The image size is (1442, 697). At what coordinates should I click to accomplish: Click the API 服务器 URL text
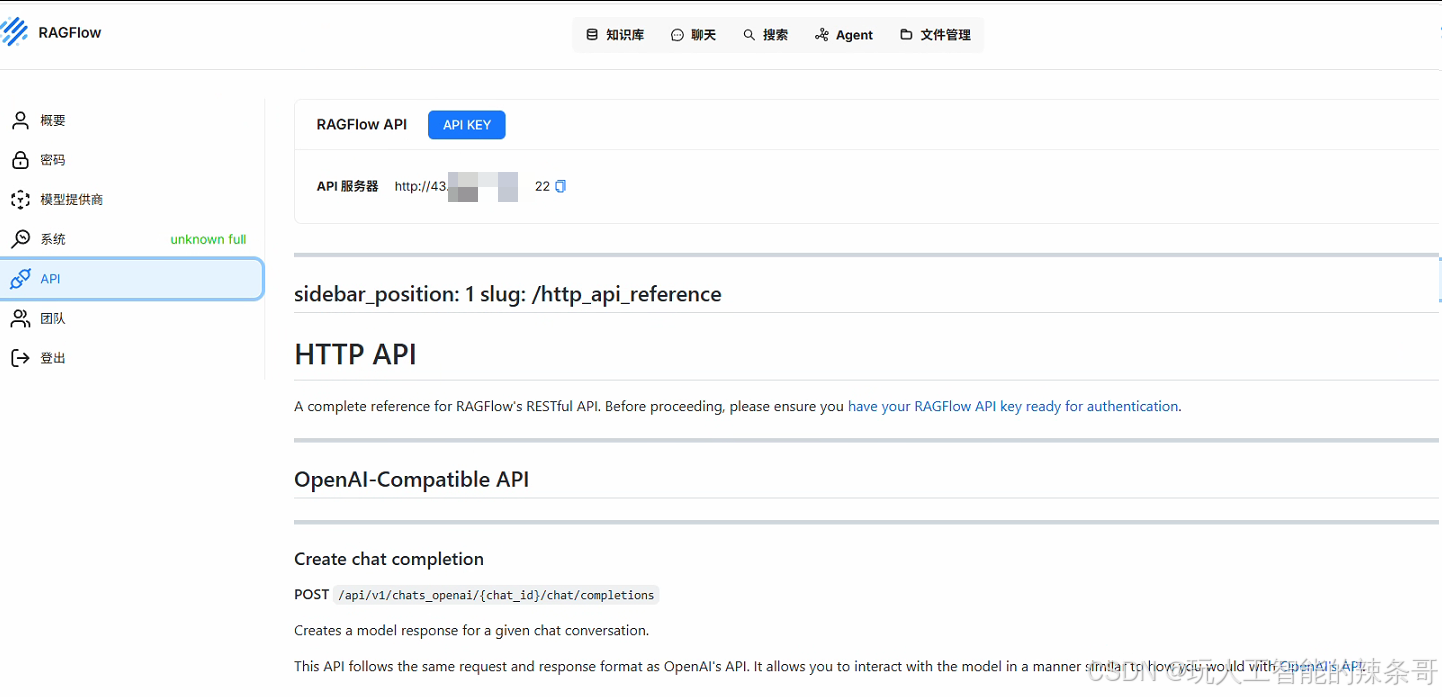pos(472,186)
